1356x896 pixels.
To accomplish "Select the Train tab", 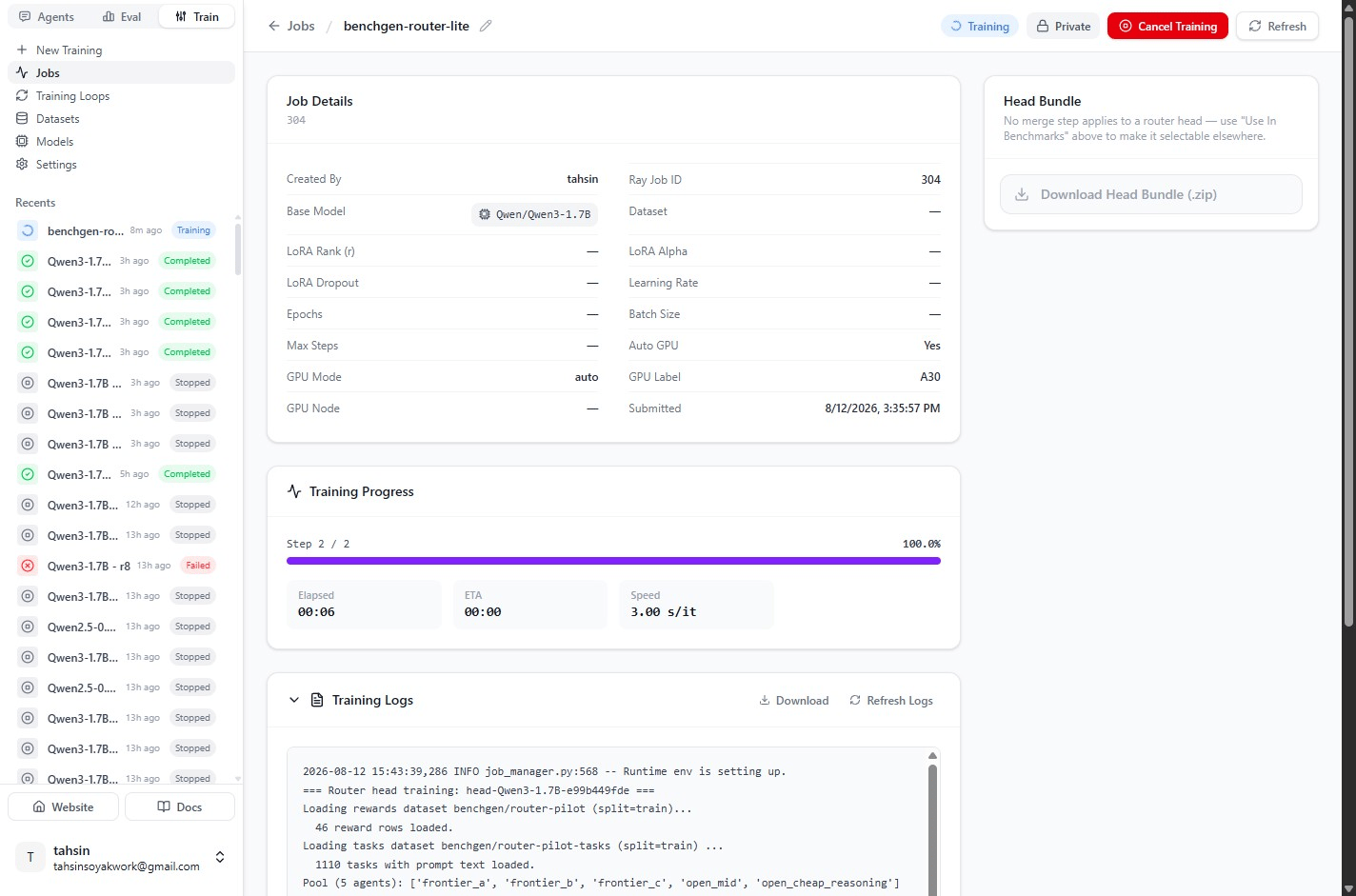I will pyautogui.click(x=197, y=16).
